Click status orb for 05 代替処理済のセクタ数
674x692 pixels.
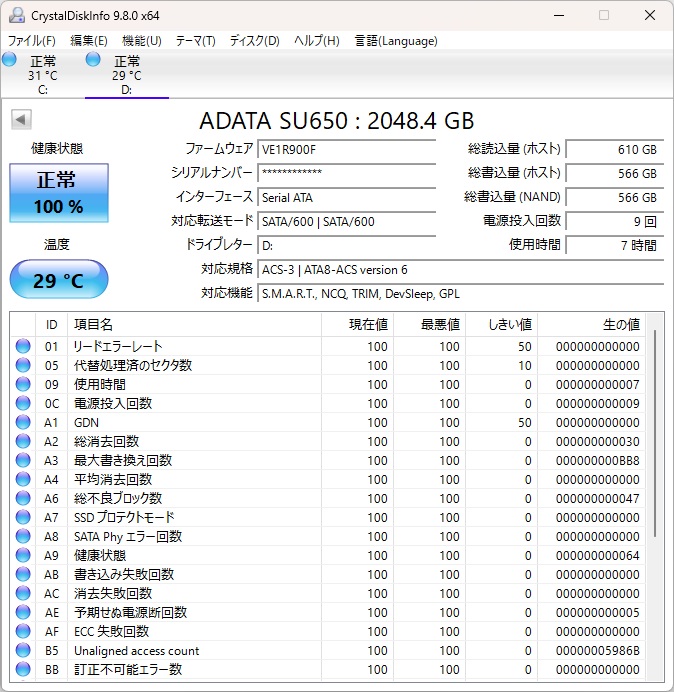tap(23, 365)
